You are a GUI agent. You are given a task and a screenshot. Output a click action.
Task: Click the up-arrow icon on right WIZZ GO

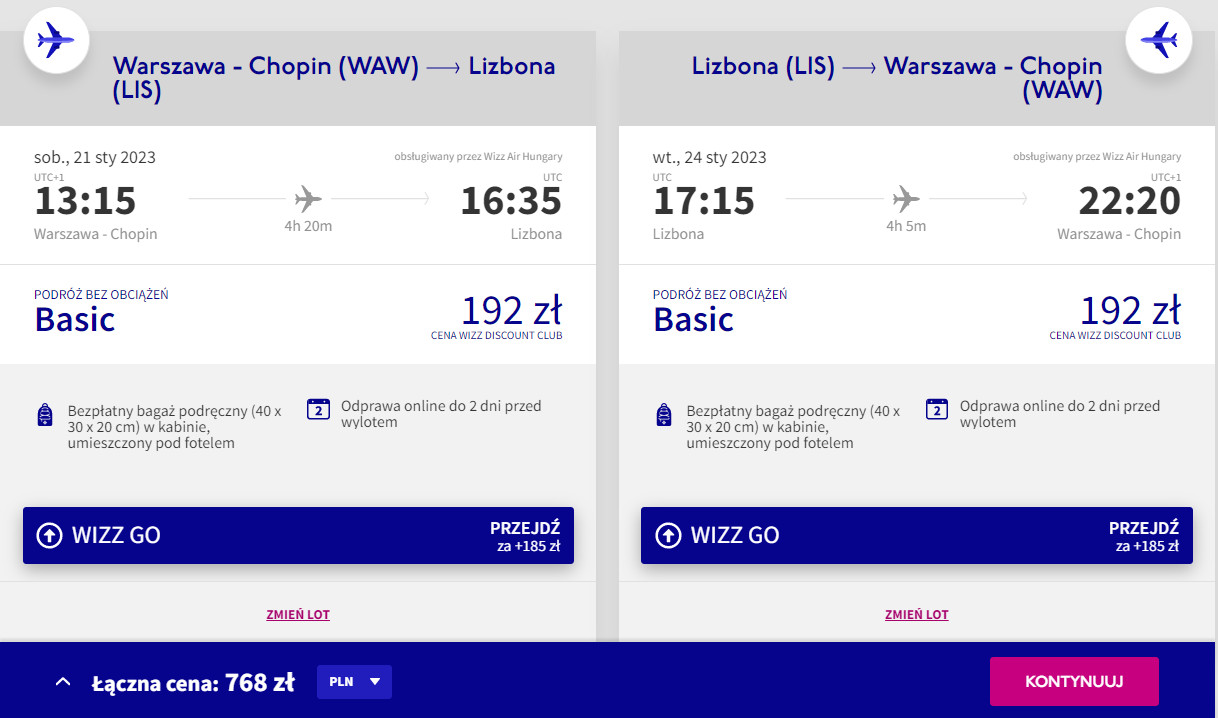click(x=668, y=535)
